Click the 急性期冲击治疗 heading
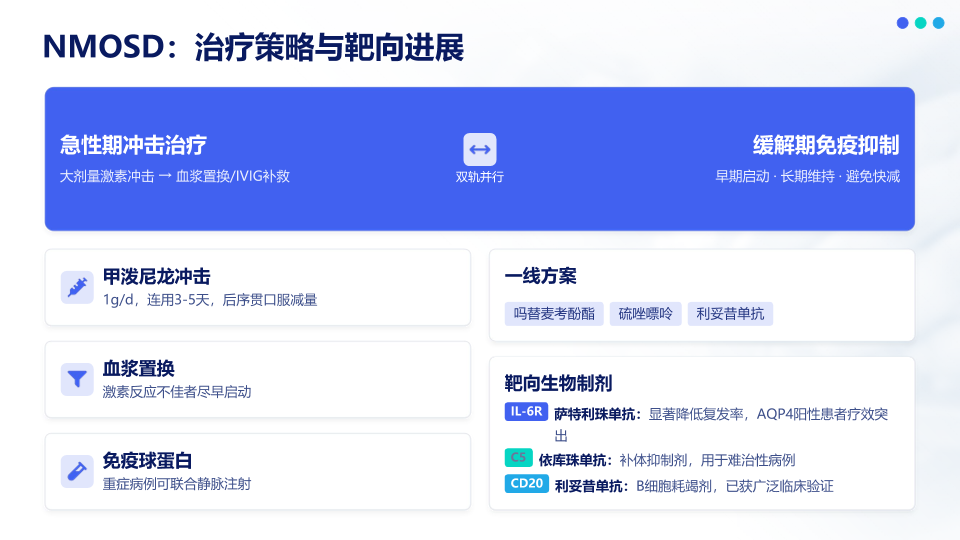 (x=133, y=145)
